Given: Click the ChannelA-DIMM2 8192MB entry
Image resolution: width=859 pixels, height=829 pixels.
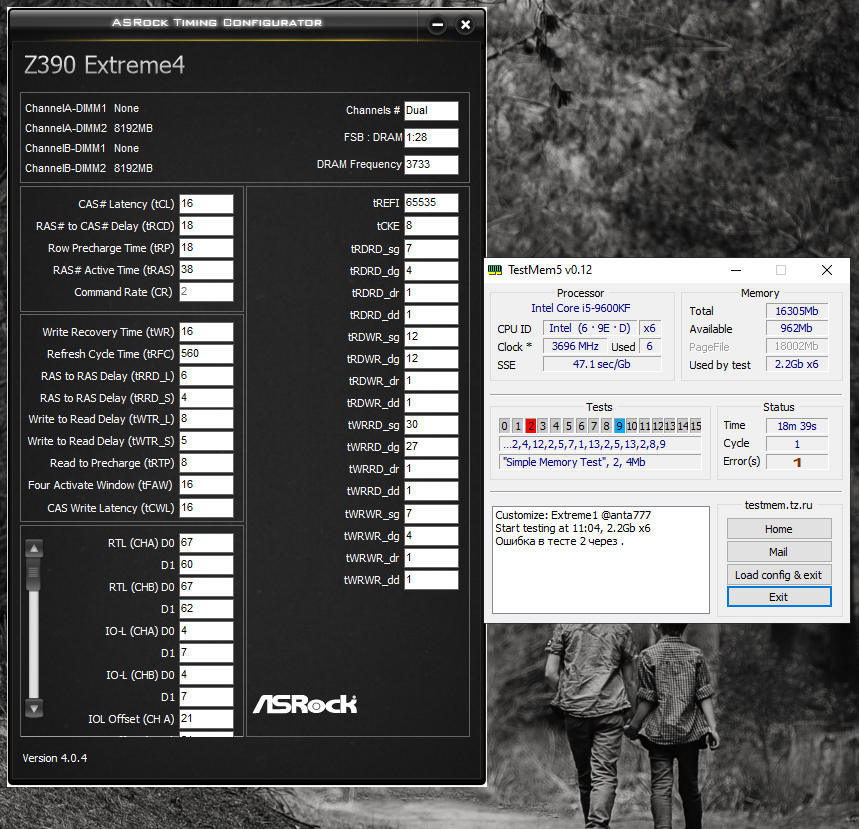Looking at the screenshot, I should (89, 128).
